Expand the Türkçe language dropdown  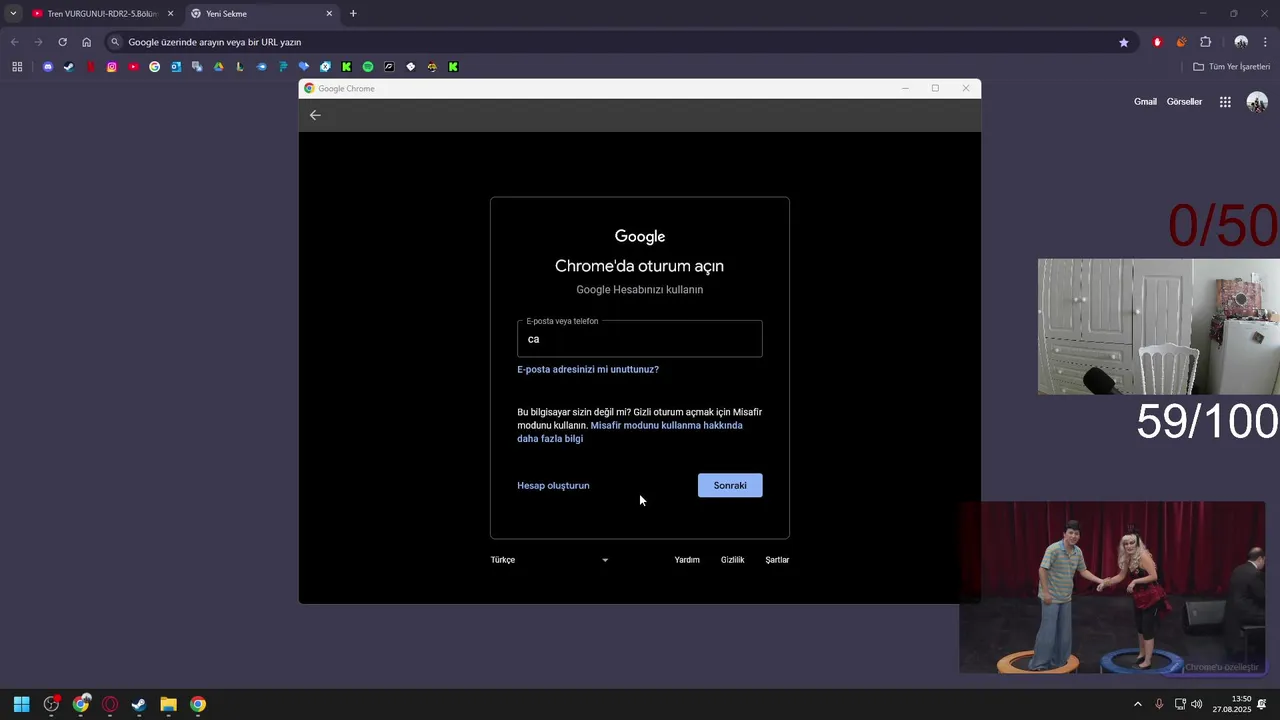[x=549, y=560]
